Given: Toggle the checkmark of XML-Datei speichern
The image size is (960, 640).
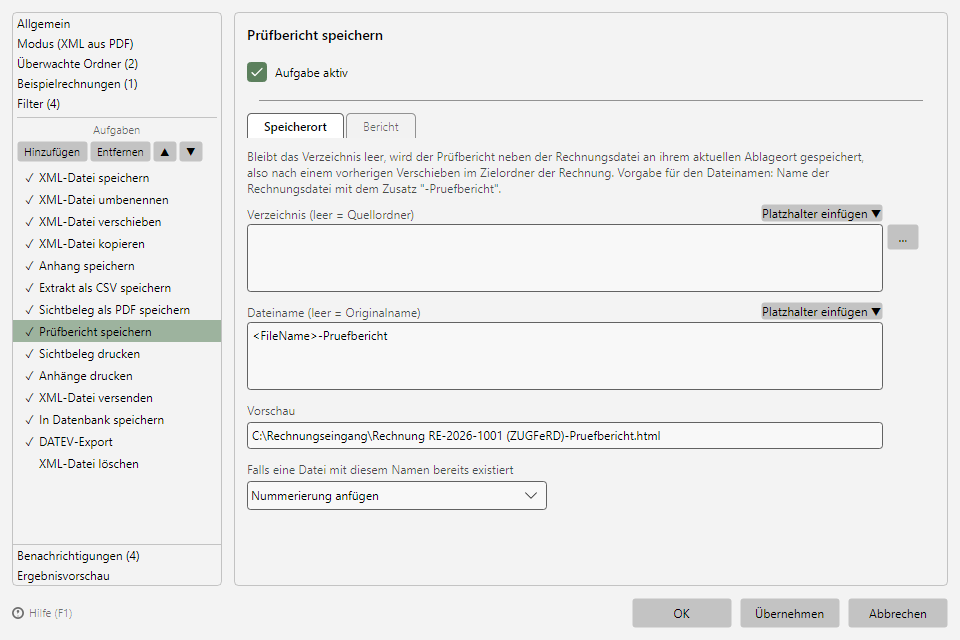Looking at the screenshot, I should [x=29, y=178].
